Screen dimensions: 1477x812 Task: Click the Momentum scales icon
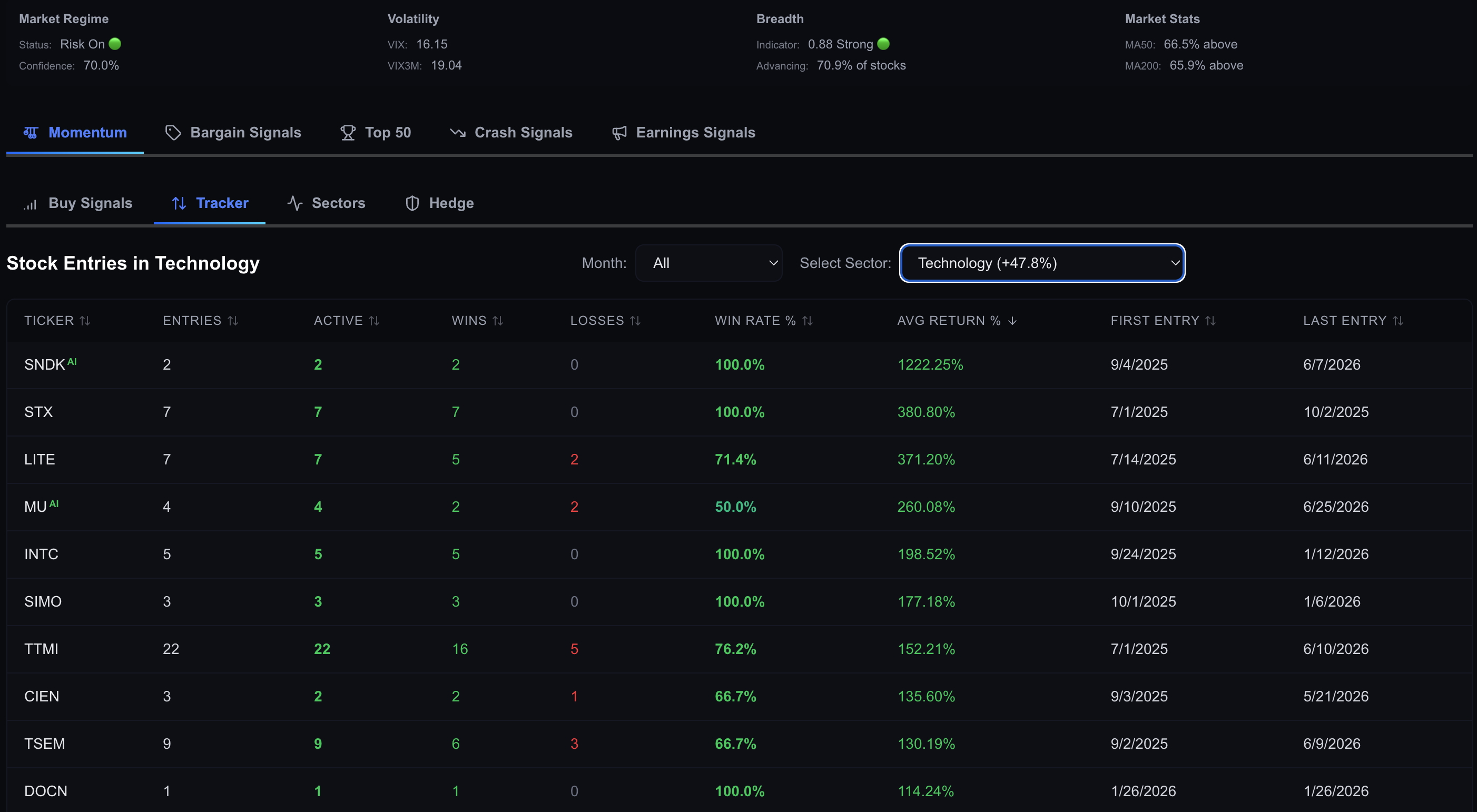tap(31, 133)
